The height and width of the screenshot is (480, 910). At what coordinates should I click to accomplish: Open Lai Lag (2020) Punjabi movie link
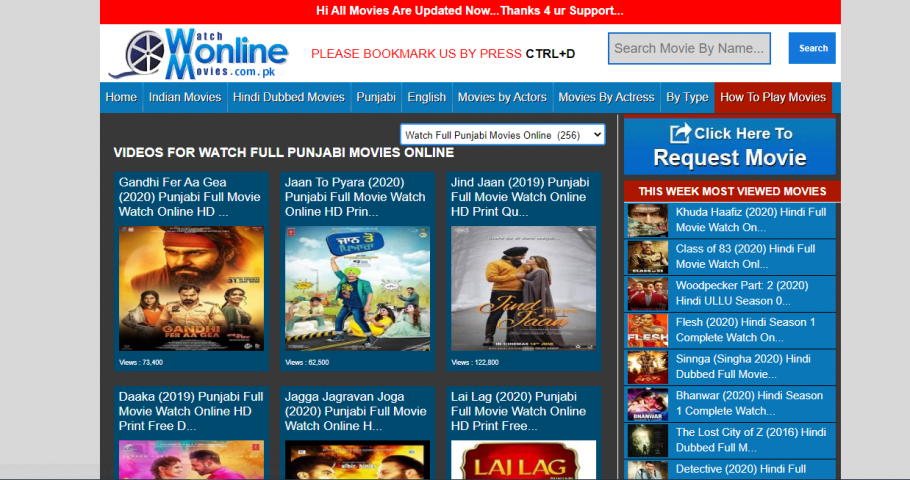coord(518,411)
